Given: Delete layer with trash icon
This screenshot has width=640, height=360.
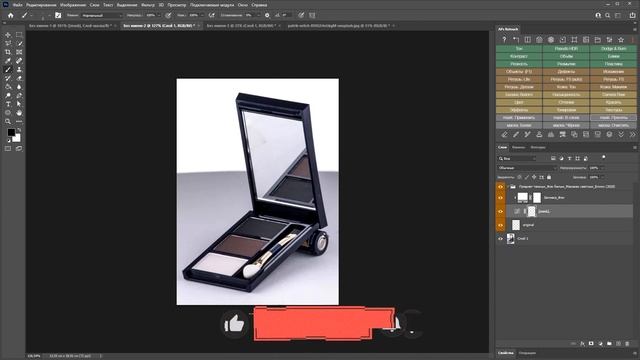Looking at the screenshot, I should (627, 344).
